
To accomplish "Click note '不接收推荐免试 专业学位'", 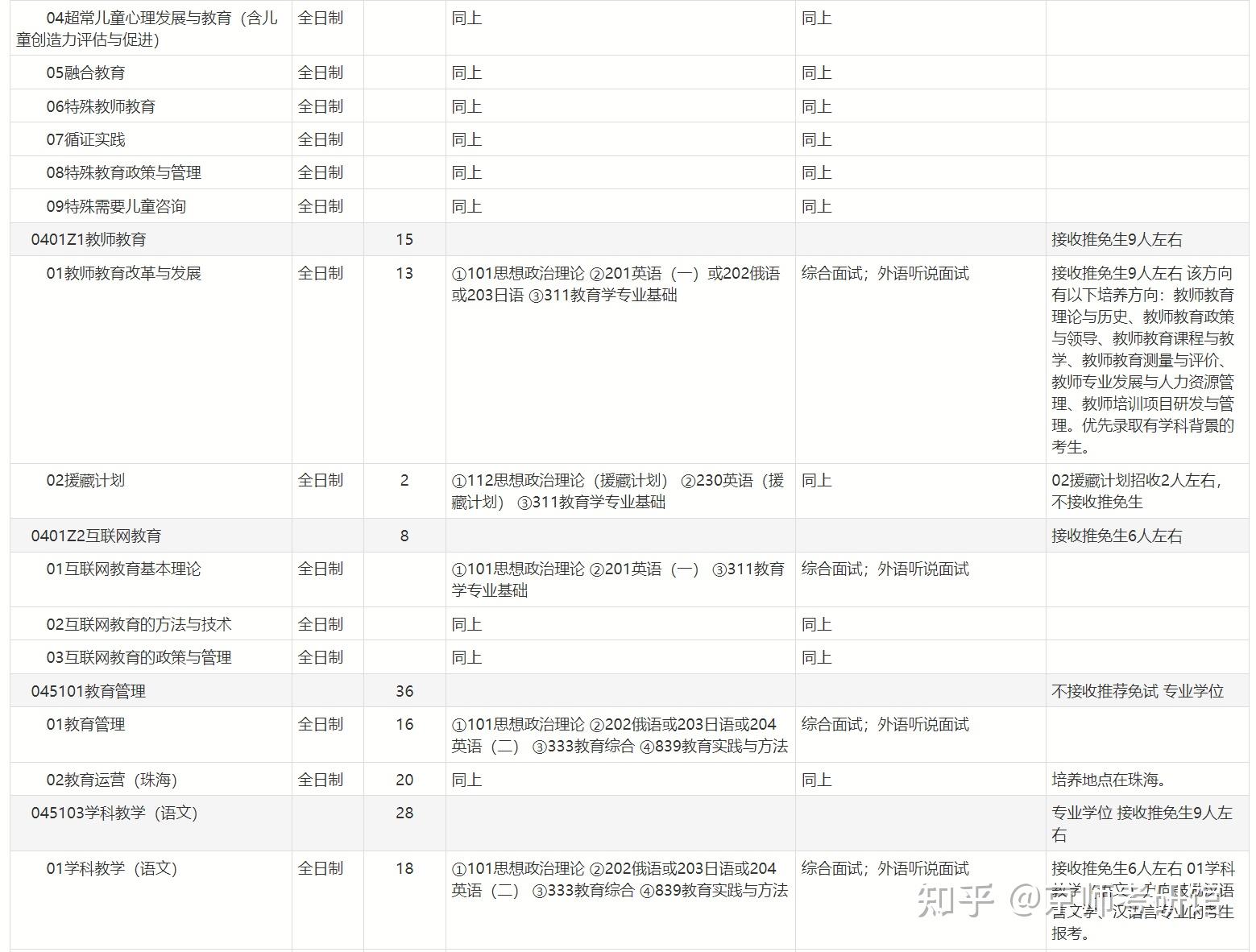I will pyautogui.click(x=1138, y=691).
